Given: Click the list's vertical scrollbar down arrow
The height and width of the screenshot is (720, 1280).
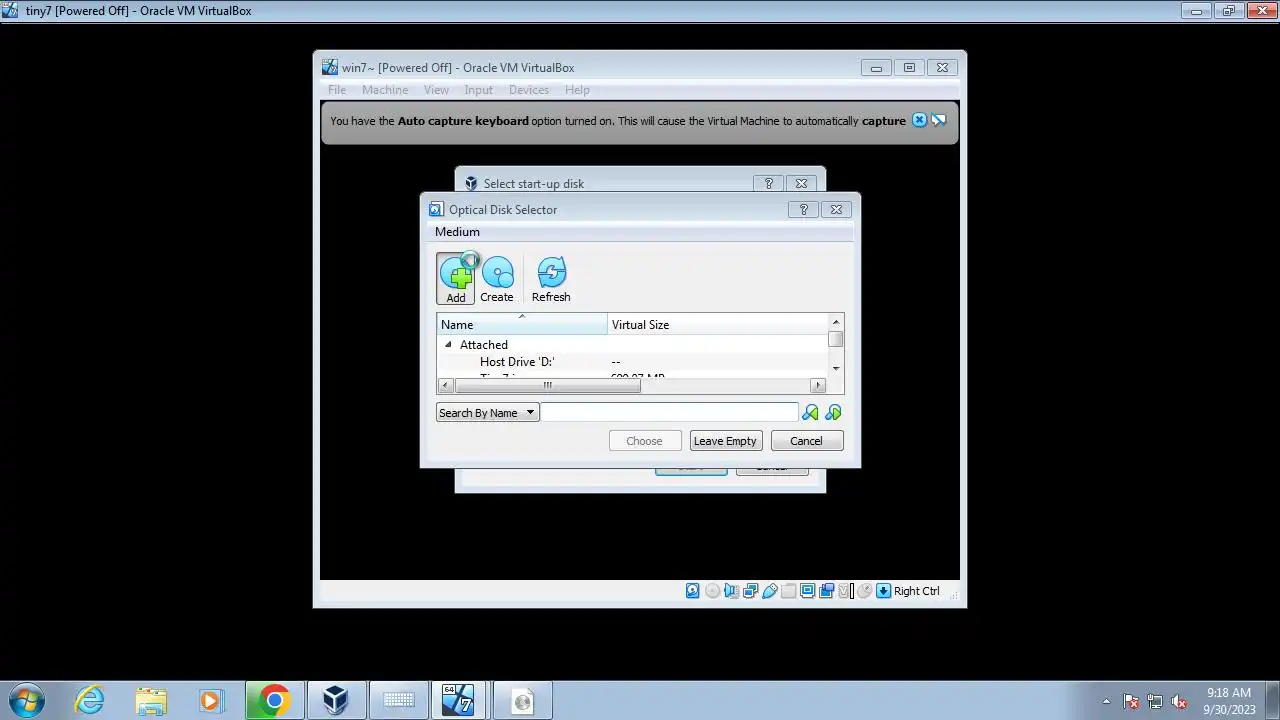Looking at the screenshot, I should tap(836, 368).
